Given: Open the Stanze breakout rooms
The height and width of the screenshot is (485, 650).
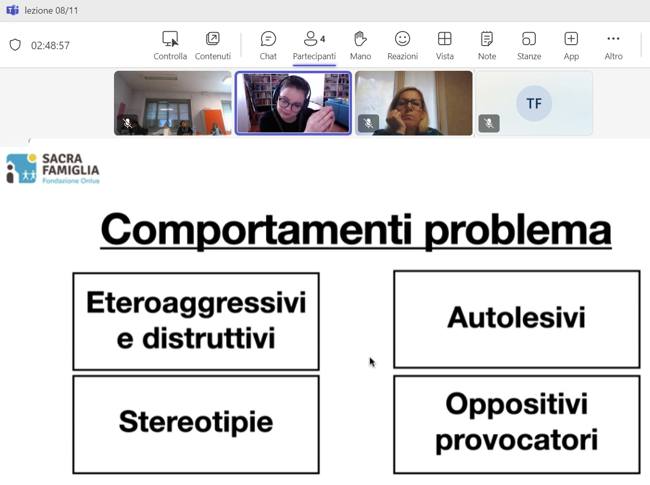Looking at the screenshot, I should [529, 45].
